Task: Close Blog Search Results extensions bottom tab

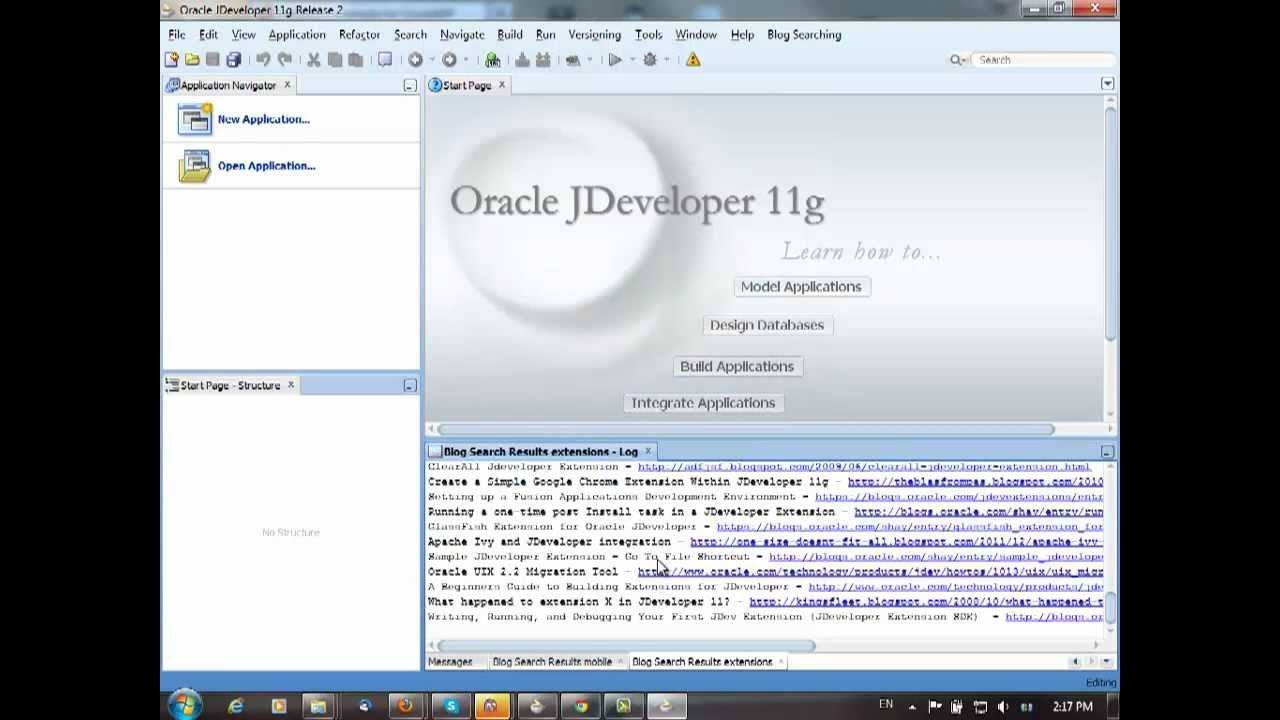Action: click(781, 661)
